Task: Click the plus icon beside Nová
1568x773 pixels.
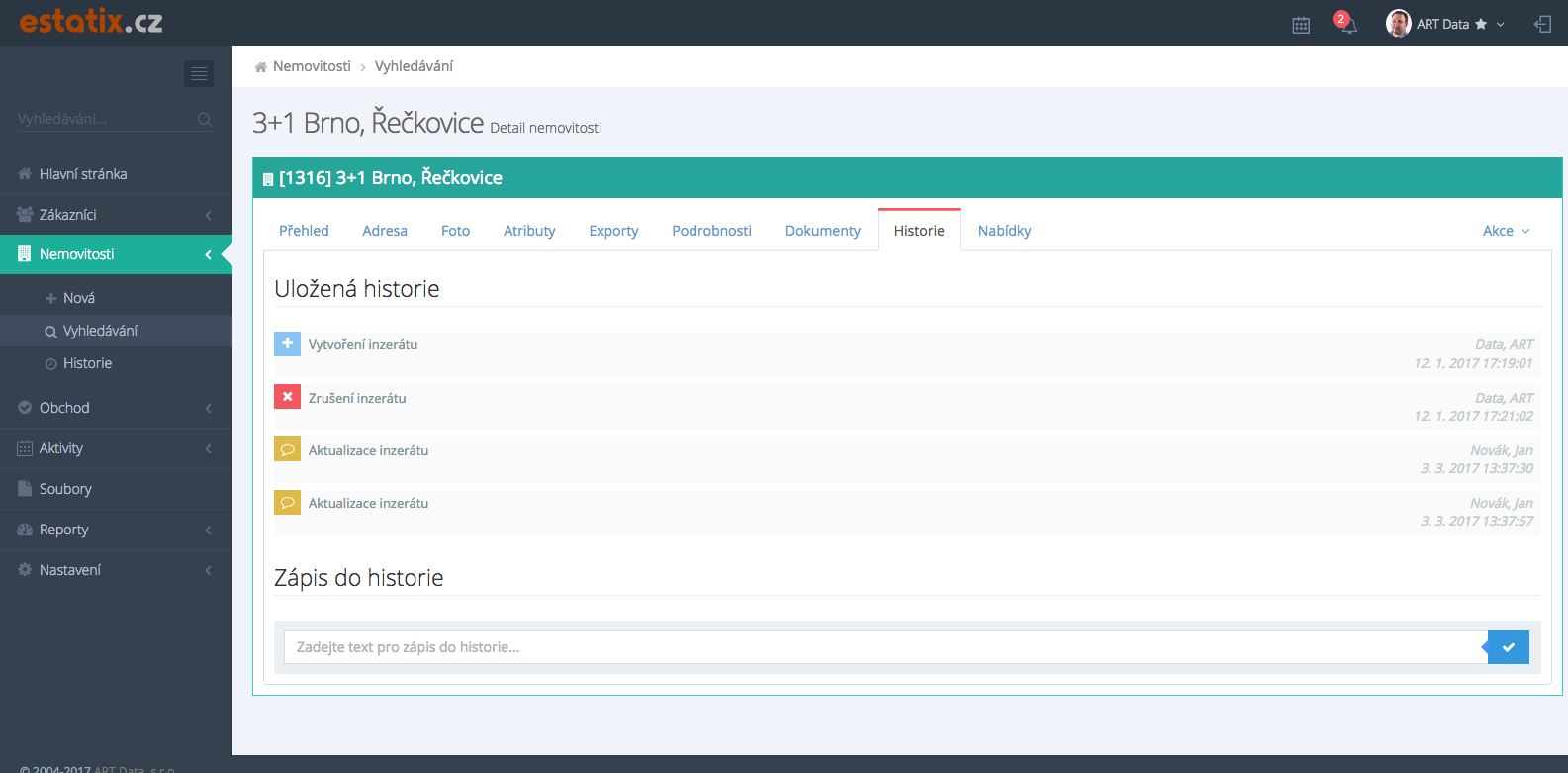Action: click(51, 298)
